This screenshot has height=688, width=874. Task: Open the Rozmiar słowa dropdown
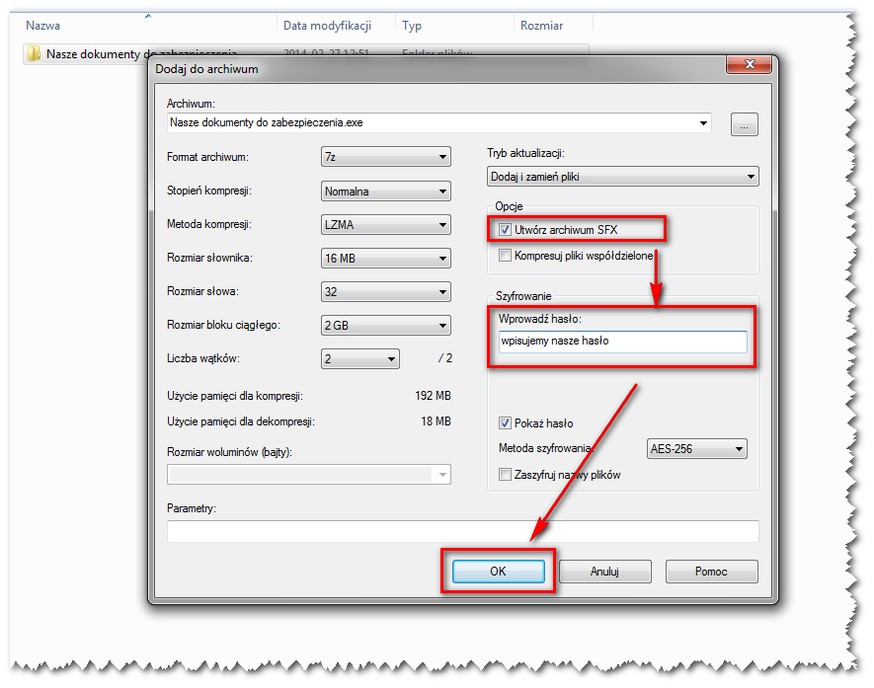click(x=385, y=292)
